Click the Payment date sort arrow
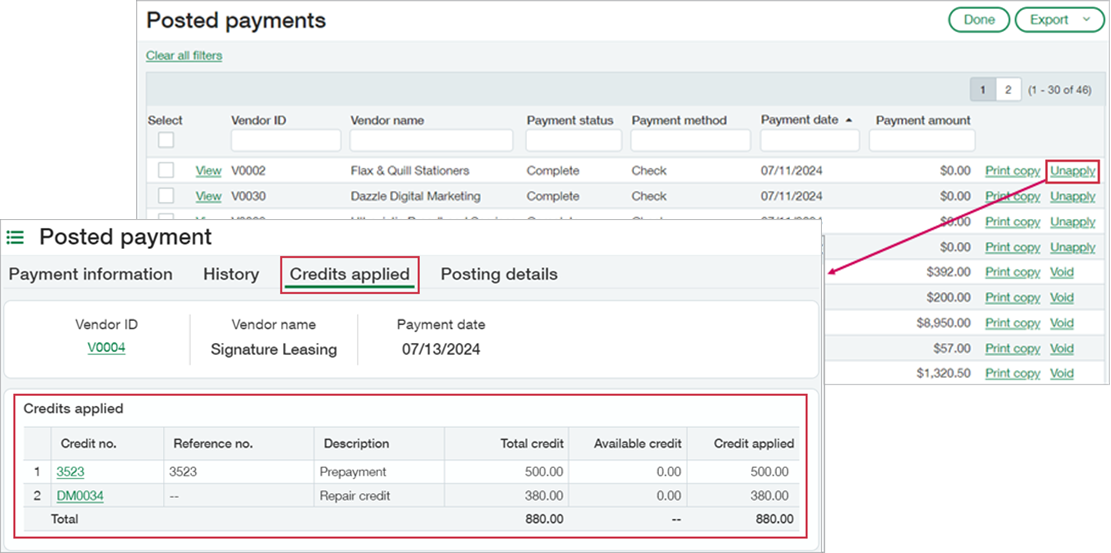 (849, 120)
